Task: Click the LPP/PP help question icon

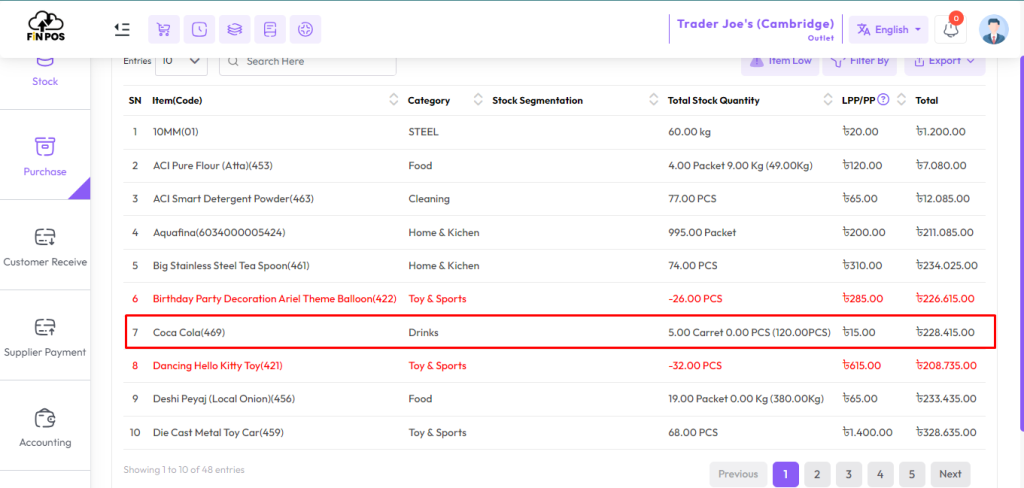Action: tap(884, 100)
